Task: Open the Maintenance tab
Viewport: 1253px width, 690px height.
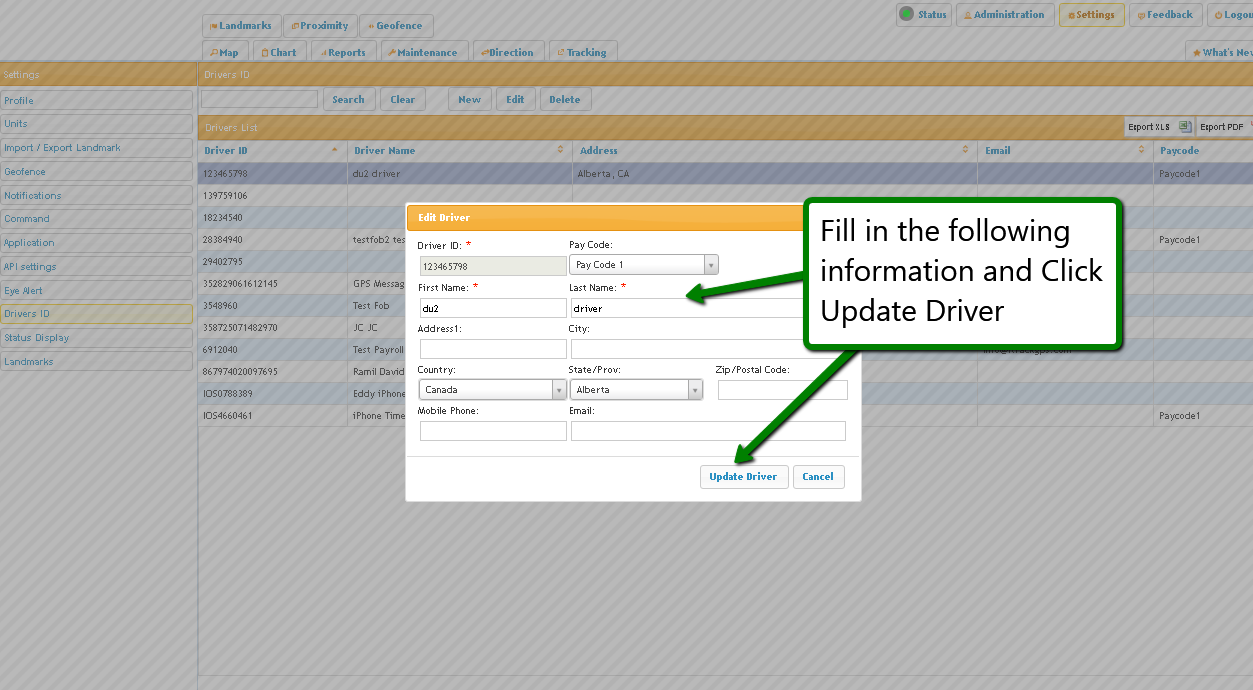Action: pyautogui.click(x=423, y=52)
